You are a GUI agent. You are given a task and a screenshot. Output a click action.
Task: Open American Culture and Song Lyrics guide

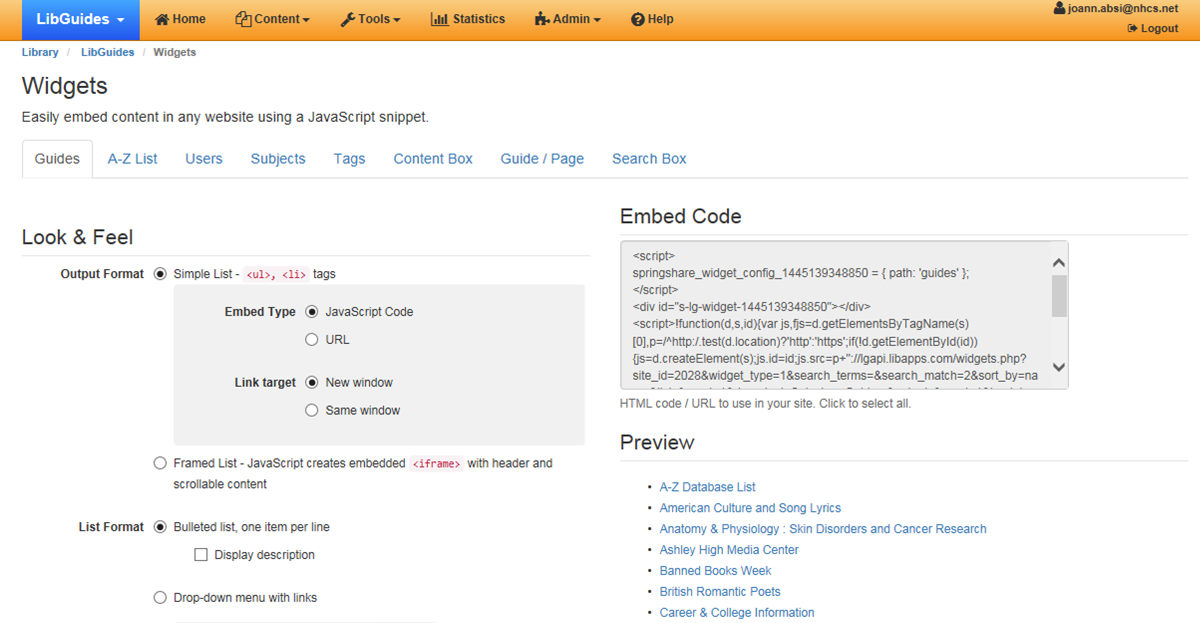tap(750, 508)
